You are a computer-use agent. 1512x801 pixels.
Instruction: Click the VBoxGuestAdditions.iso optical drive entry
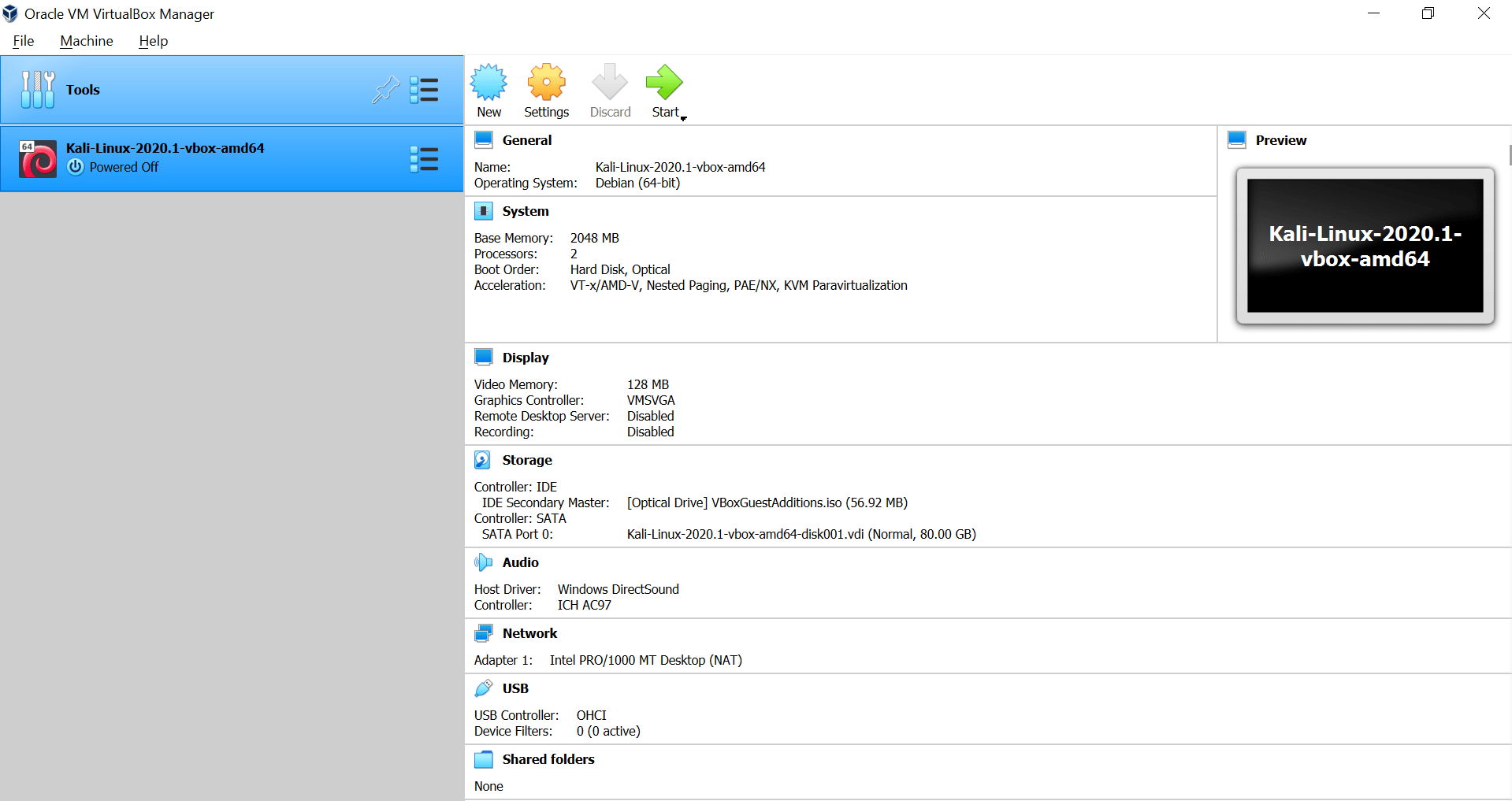point(767,502)
